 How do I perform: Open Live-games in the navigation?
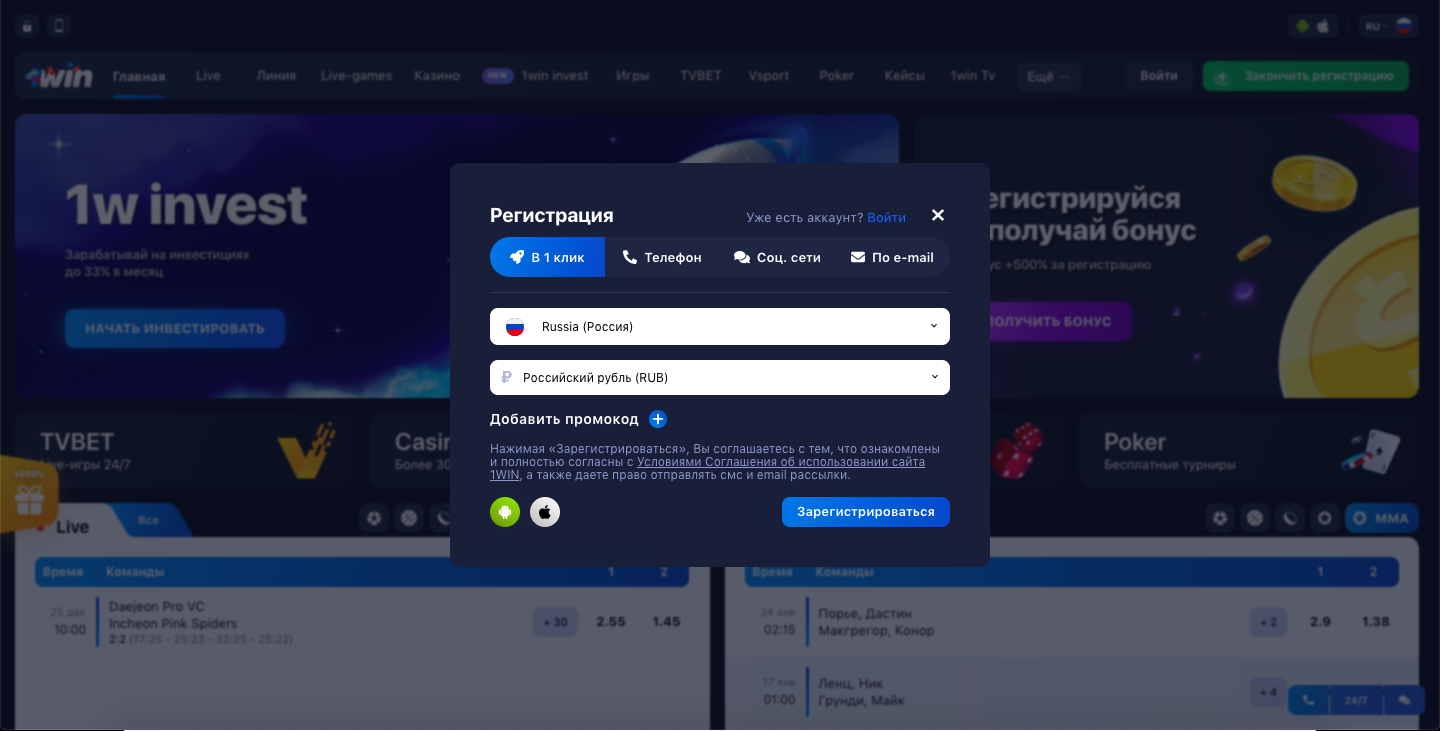pos(356,76)
